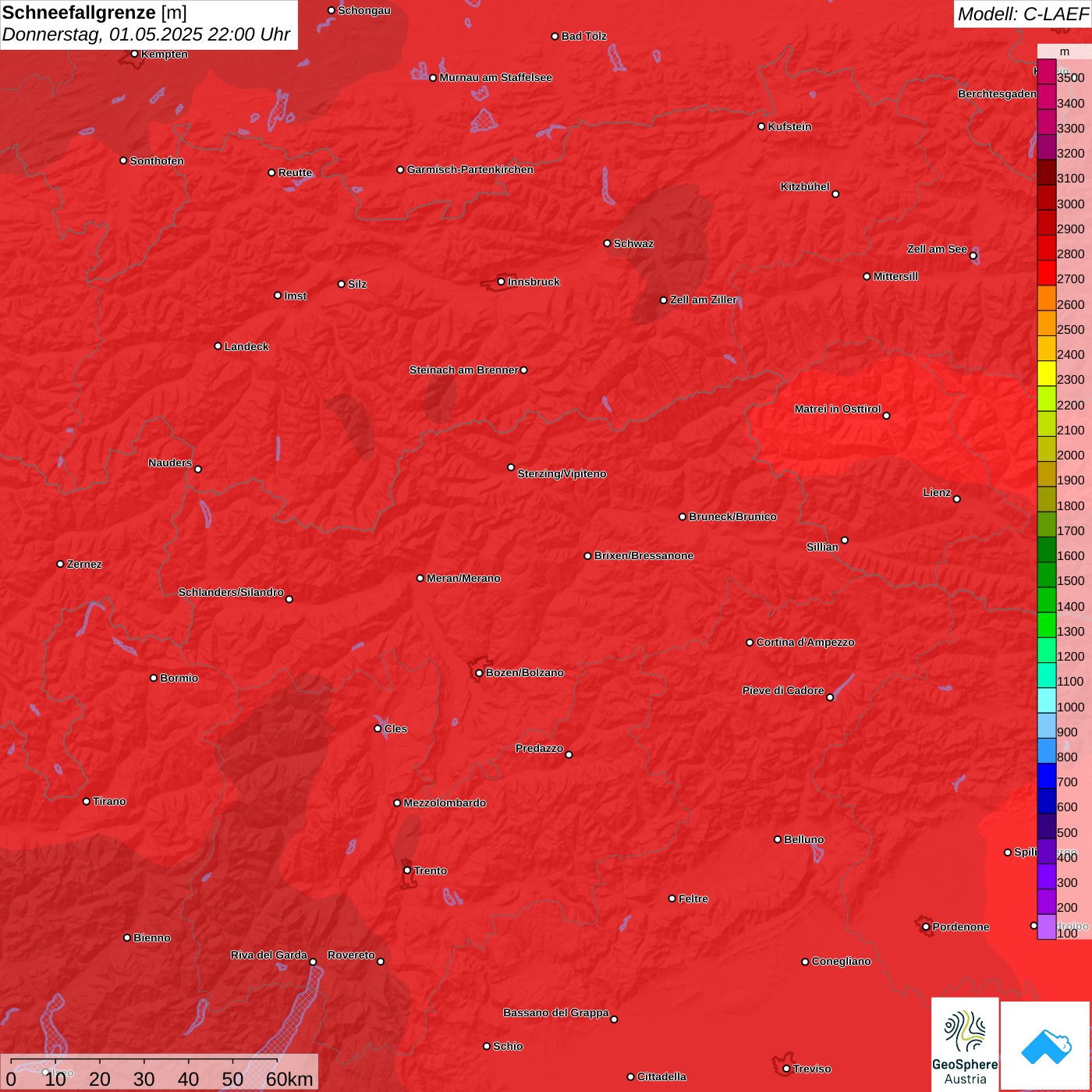Click the blue avalanche-service logo in the corner
Screen dimensions: 1092x1092
point(1046,1047)
